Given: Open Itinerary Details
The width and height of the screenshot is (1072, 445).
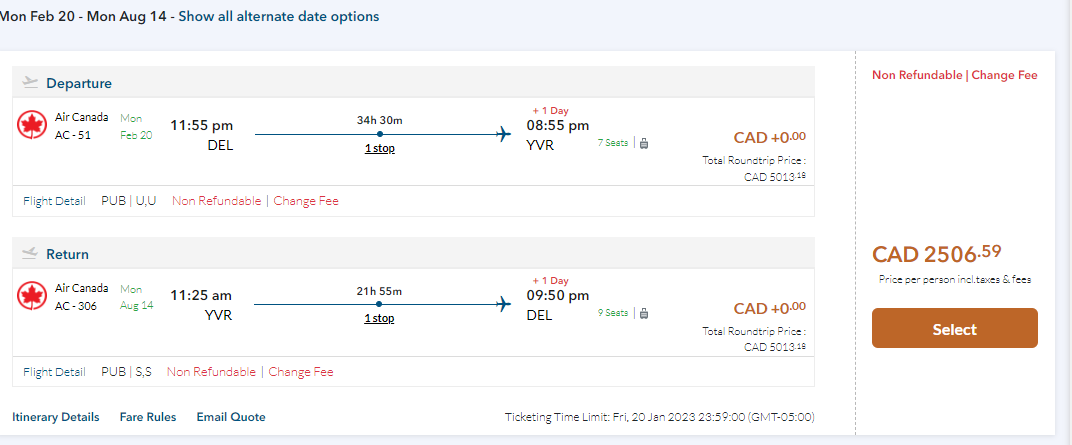Looking at the screenshot, I should [56, 417].
